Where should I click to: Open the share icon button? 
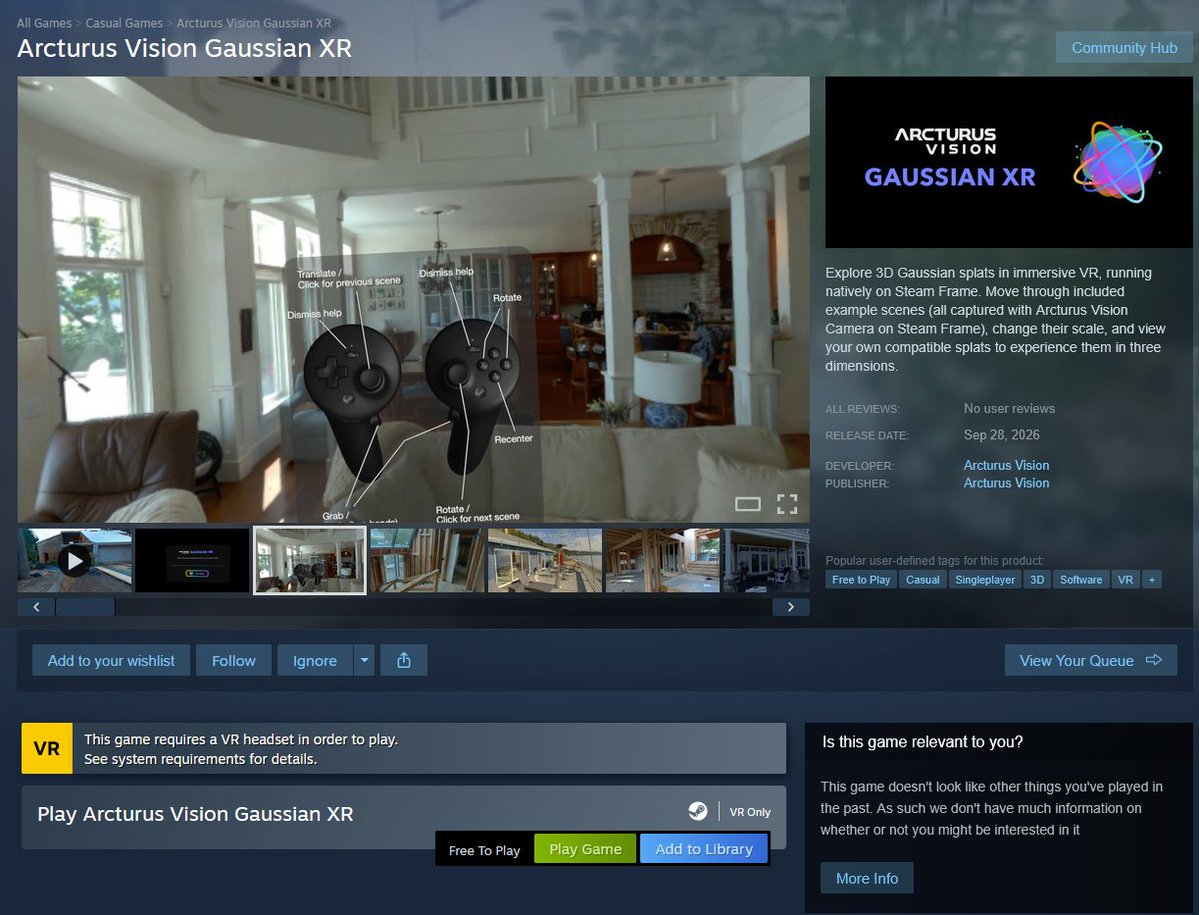pos(404,660)
